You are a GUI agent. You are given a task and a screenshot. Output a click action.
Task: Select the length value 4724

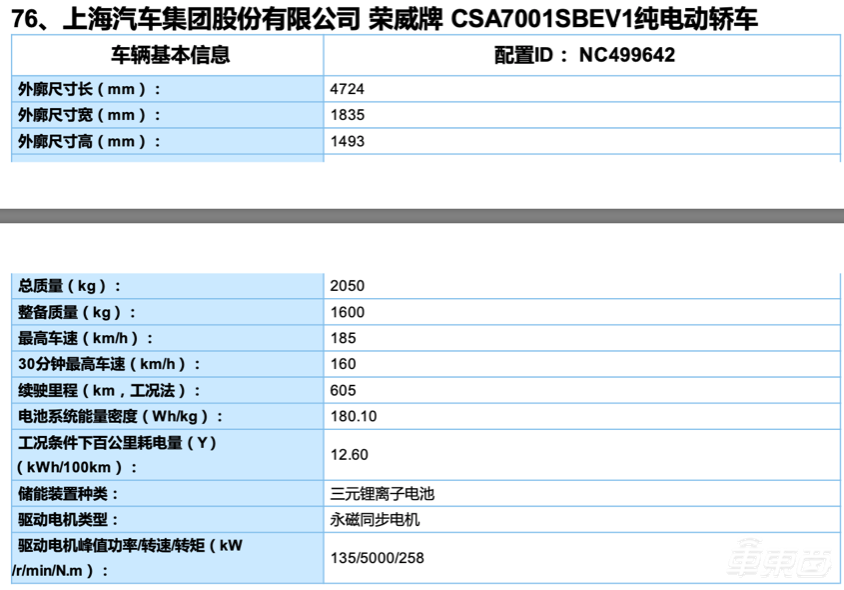pos(346,89)
